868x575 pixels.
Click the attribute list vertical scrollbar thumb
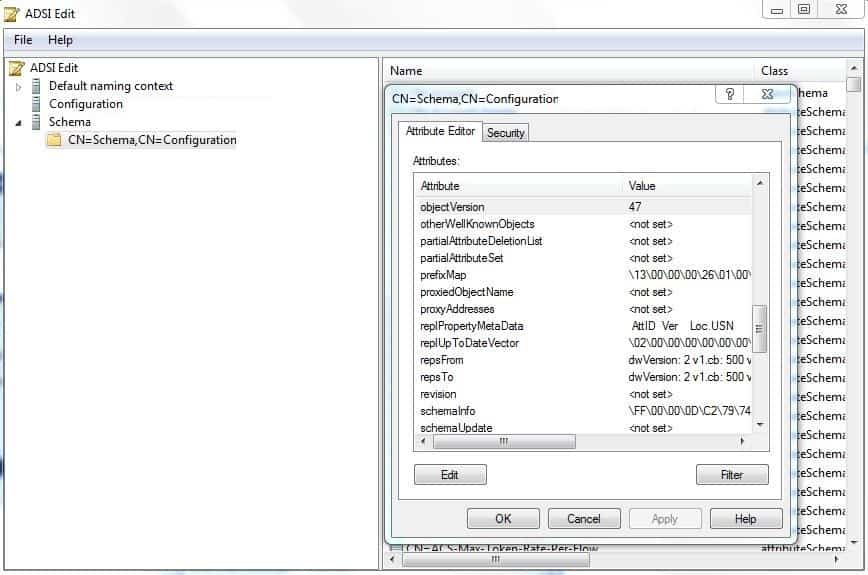click(760, 328)
